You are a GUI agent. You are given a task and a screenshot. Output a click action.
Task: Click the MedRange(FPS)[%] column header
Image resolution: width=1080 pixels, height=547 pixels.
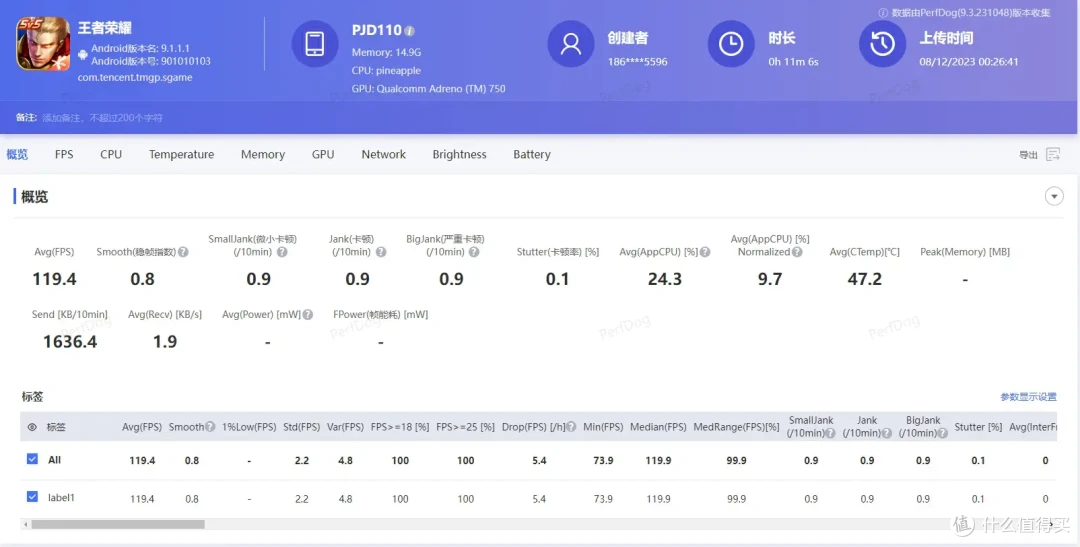tap(736, 427)
